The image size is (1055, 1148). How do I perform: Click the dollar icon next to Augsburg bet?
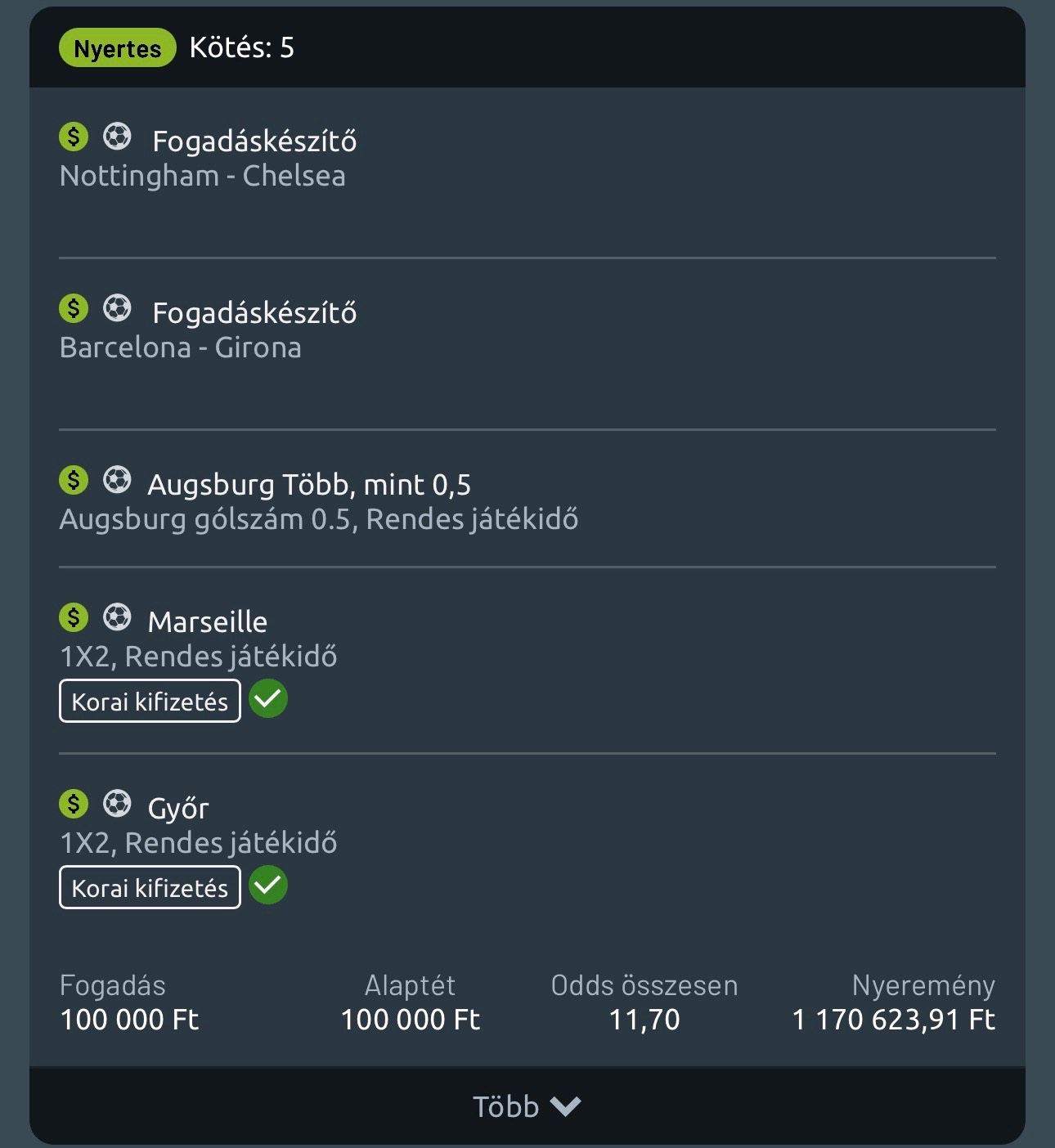click(x=74, y=480)
